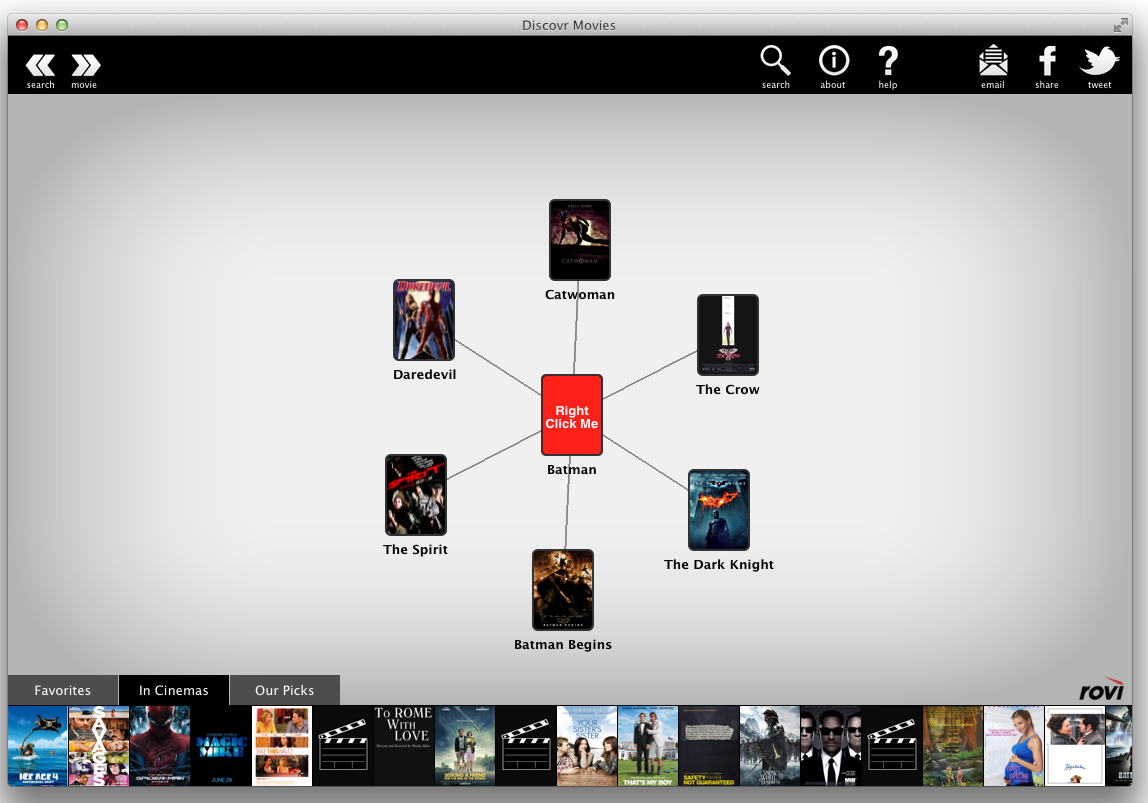The width and height of the screenshot is (1148, 803).
Task: Open search via the magnifying glass icon
Action: (x=775, y=62)
